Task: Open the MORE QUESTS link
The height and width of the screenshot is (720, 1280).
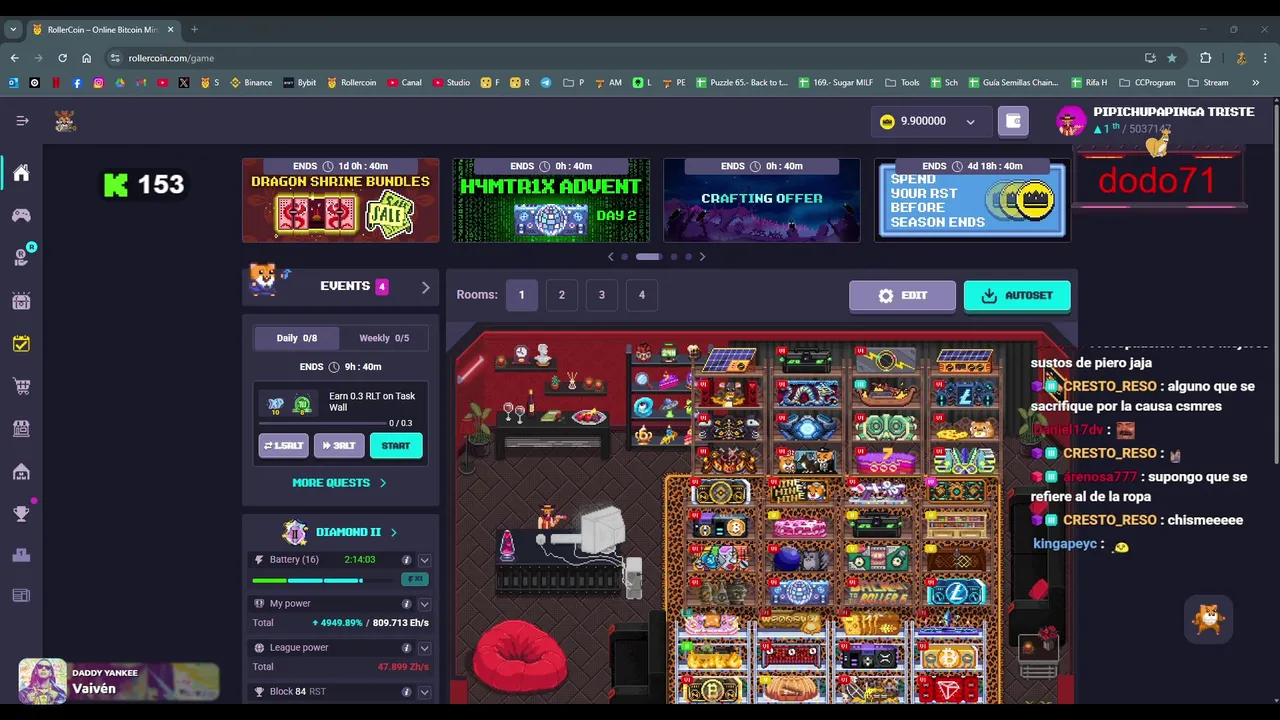Action: pyautogui.click(x=339, y=483)
